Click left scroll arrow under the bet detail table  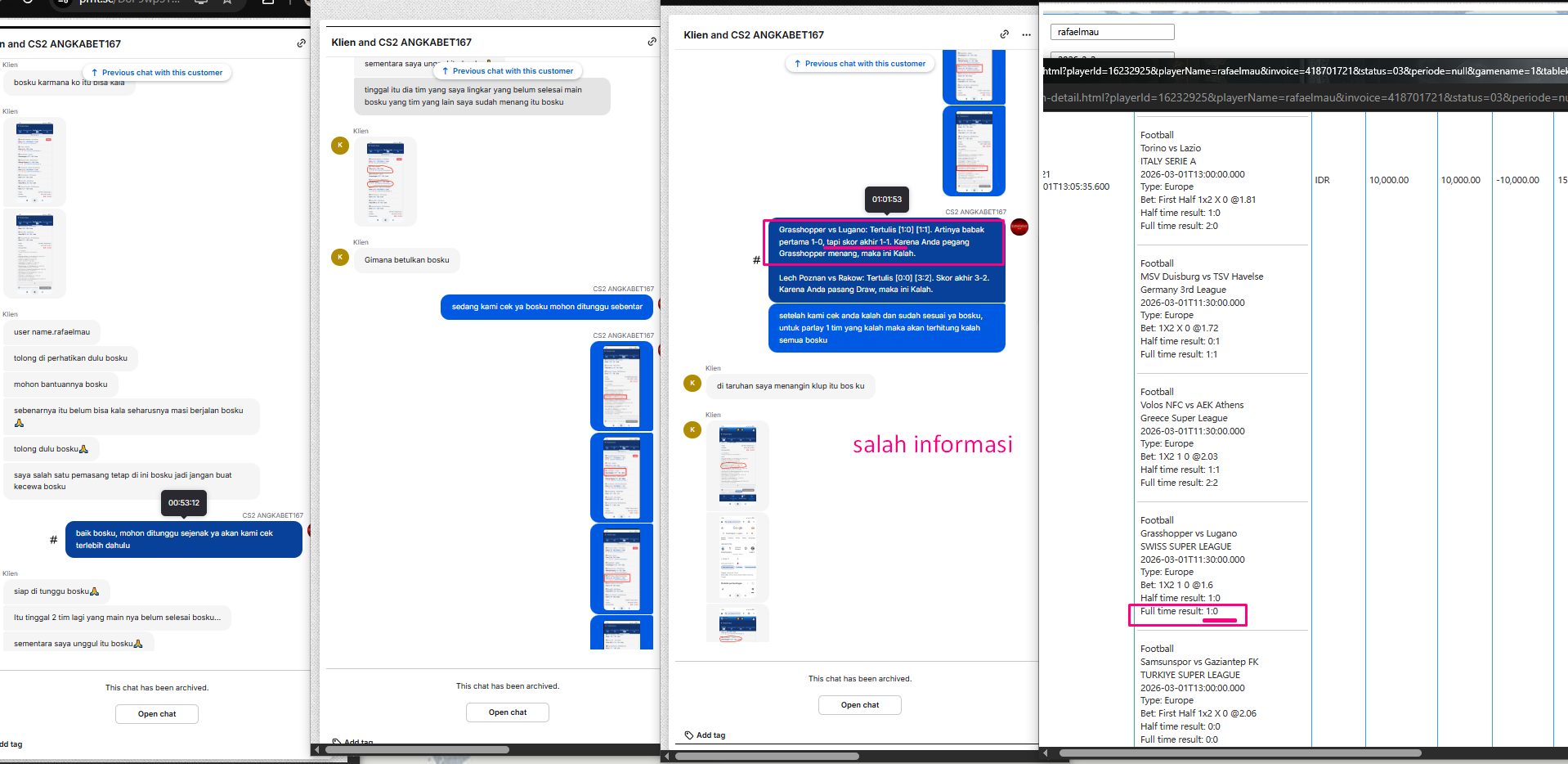point(1045,753)
